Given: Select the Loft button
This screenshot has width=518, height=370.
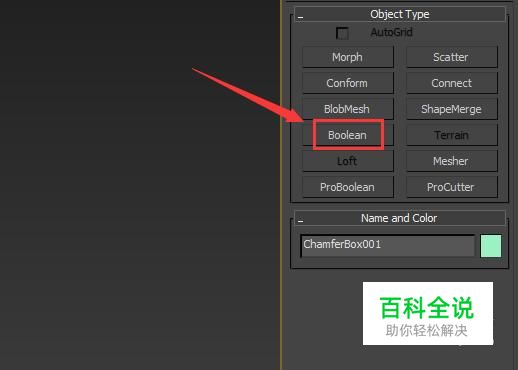Looking at the screenshot, I should pyautogui.click(x=348, y=161).
